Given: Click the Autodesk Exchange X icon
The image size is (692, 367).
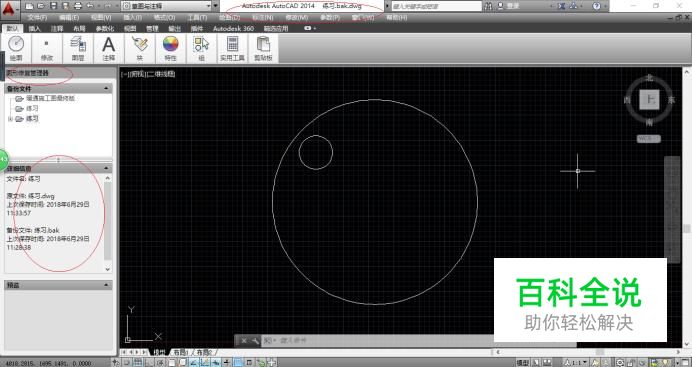Looking at the screenshot, I should (x=561, y=6).
